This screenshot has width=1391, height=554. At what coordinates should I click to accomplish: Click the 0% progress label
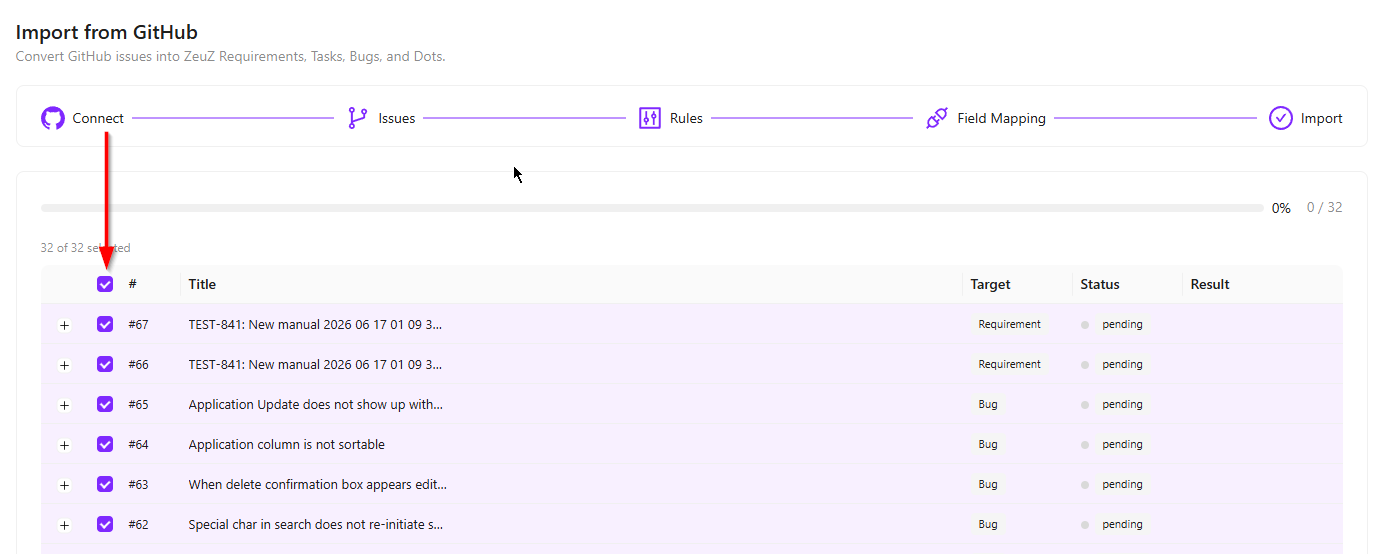tap(1281, 208)
